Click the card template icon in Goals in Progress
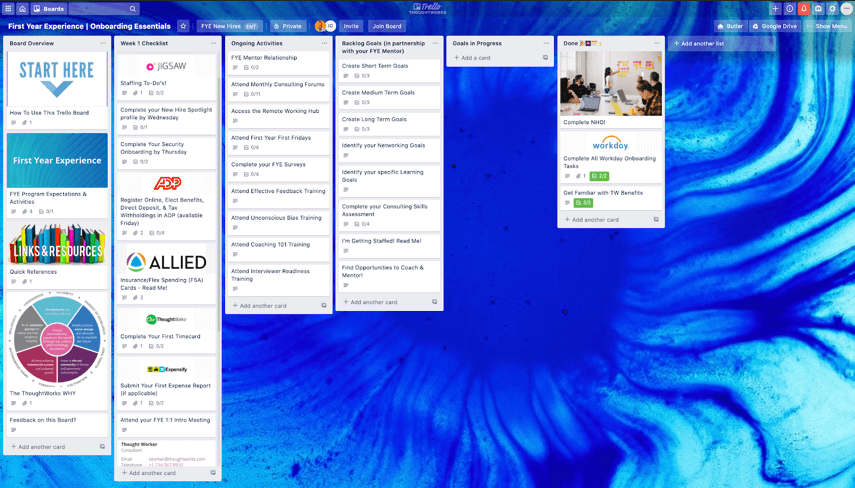 (545, 58)
